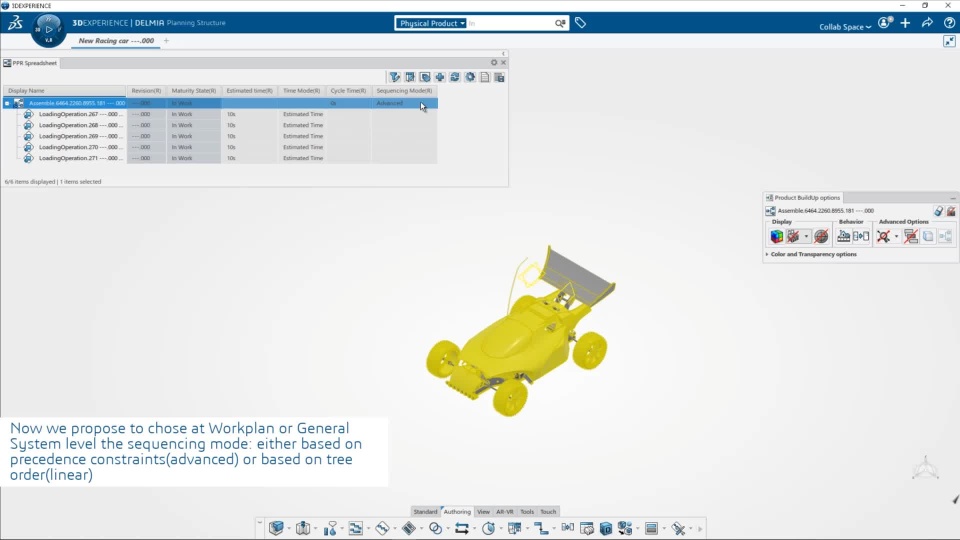Open the Collab Space menu
The width and height of the screenshot is (960, 540).
point(845,27)
